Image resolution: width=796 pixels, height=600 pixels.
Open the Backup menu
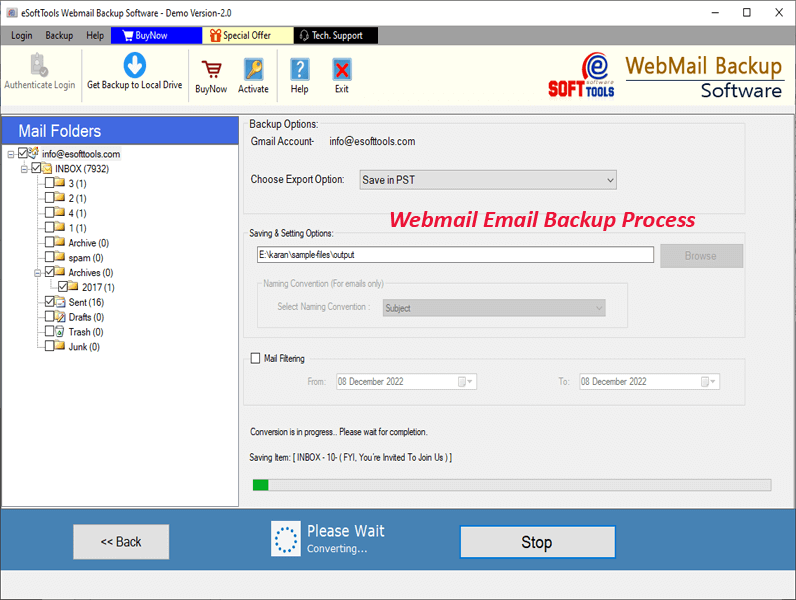[x=59, y=35]
